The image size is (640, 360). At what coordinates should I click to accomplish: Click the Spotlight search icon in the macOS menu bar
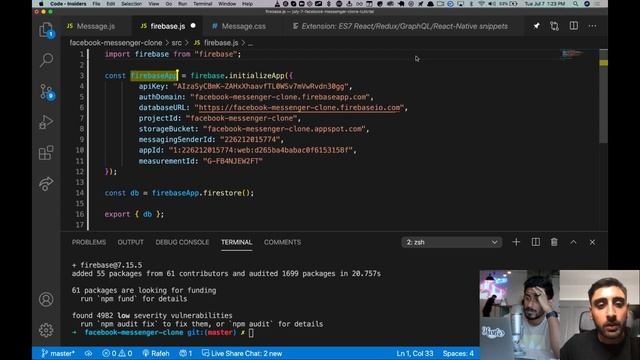coord(575,4)
